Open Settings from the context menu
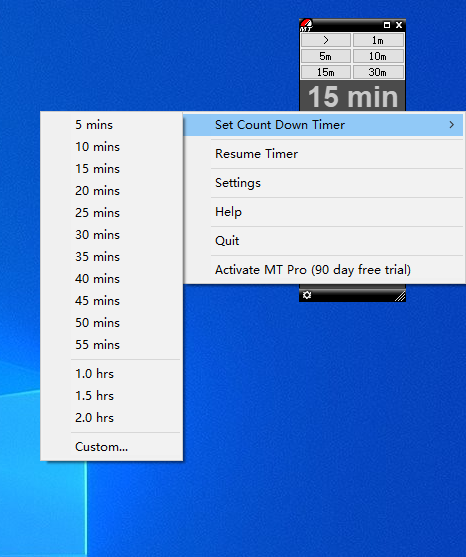This screenshot has height=557, width=466. coord(324,183)
